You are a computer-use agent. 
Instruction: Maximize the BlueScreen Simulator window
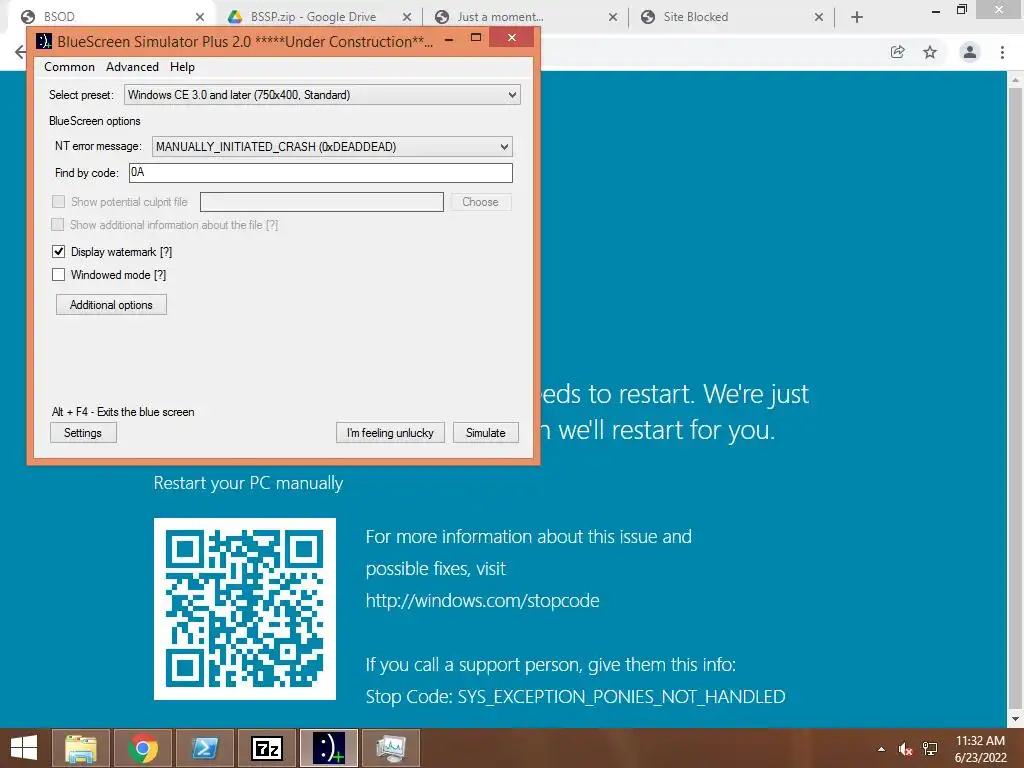point(476,38)
